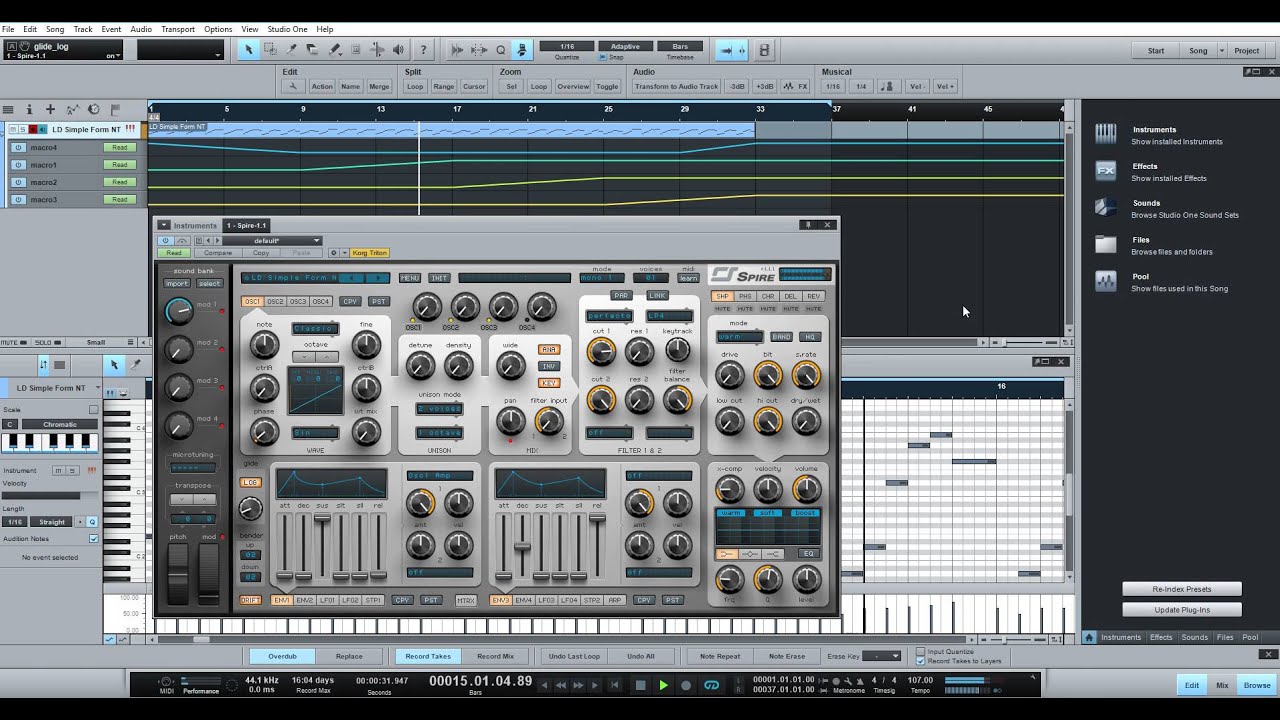
Task: Open Spire Classic oscillator mode selector
Action: pyautogui.click(x=315, y=328)
